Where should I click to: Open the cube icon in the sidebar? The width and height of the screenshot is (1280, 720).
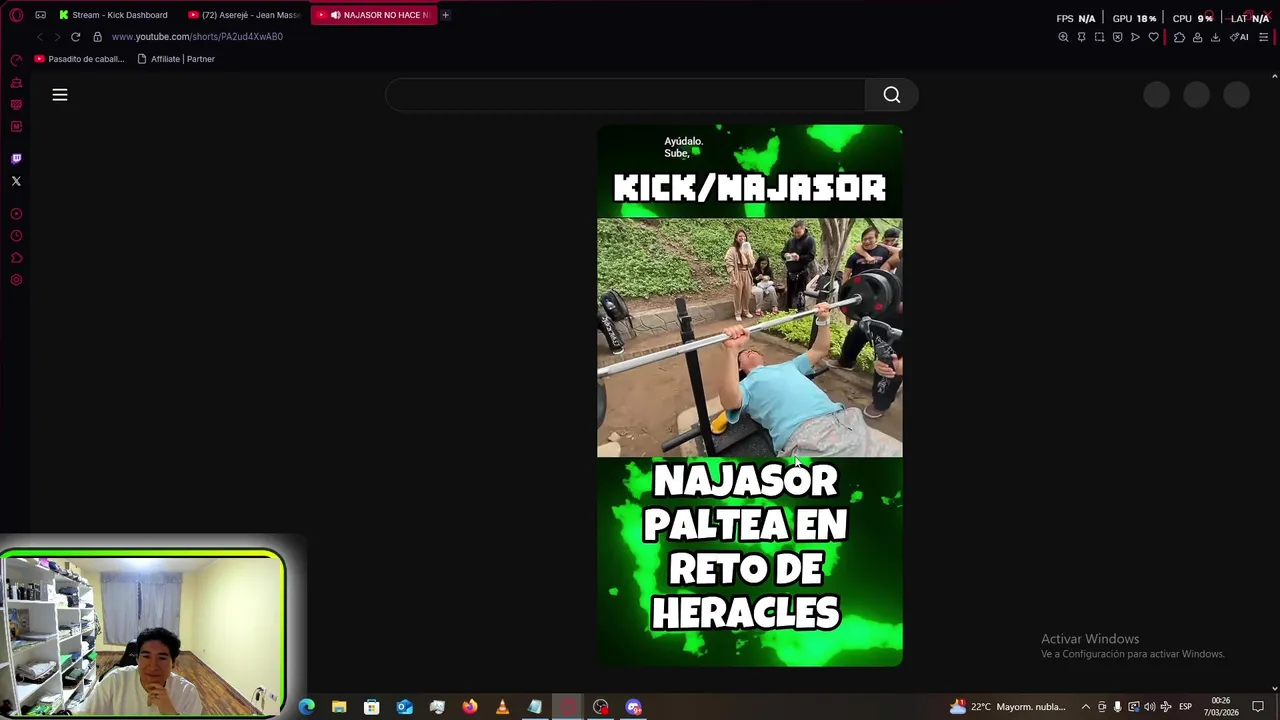(x=16, y=258)
